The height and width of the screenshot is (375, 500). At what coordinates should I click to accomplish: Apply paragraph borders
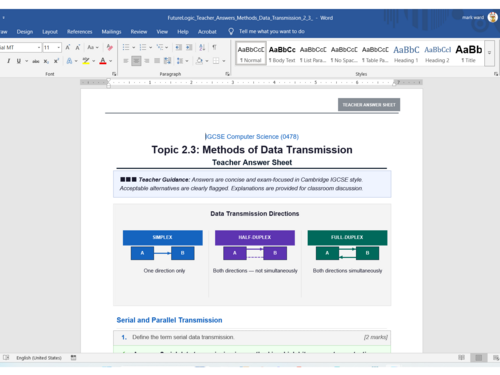point(216,61)
